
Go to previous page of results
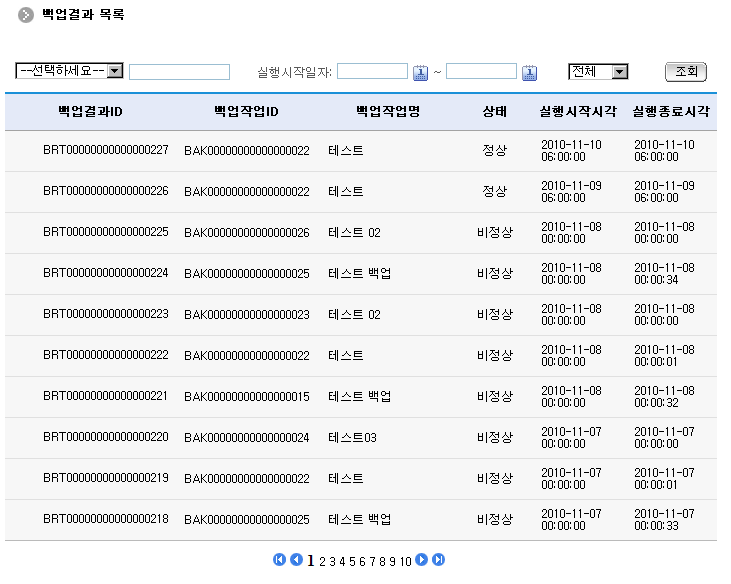(x=296, y=560)
